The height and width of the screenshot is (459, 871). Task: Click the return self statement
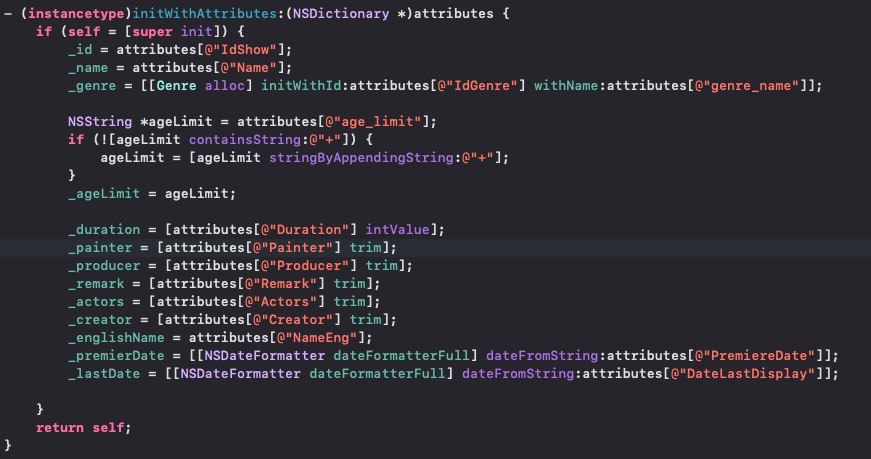click(84, 427)
